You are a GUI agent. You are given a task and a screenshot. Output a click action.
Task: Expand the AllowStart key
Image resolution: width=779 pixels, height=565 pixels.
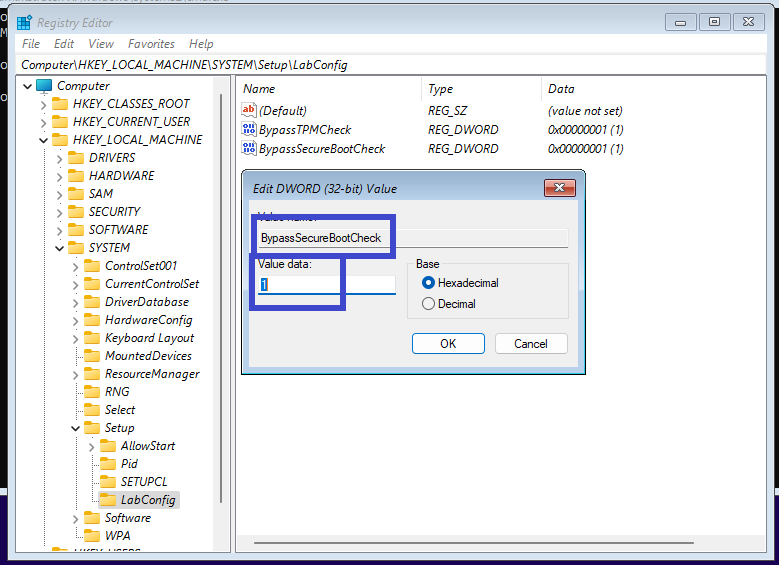[91, 447]
